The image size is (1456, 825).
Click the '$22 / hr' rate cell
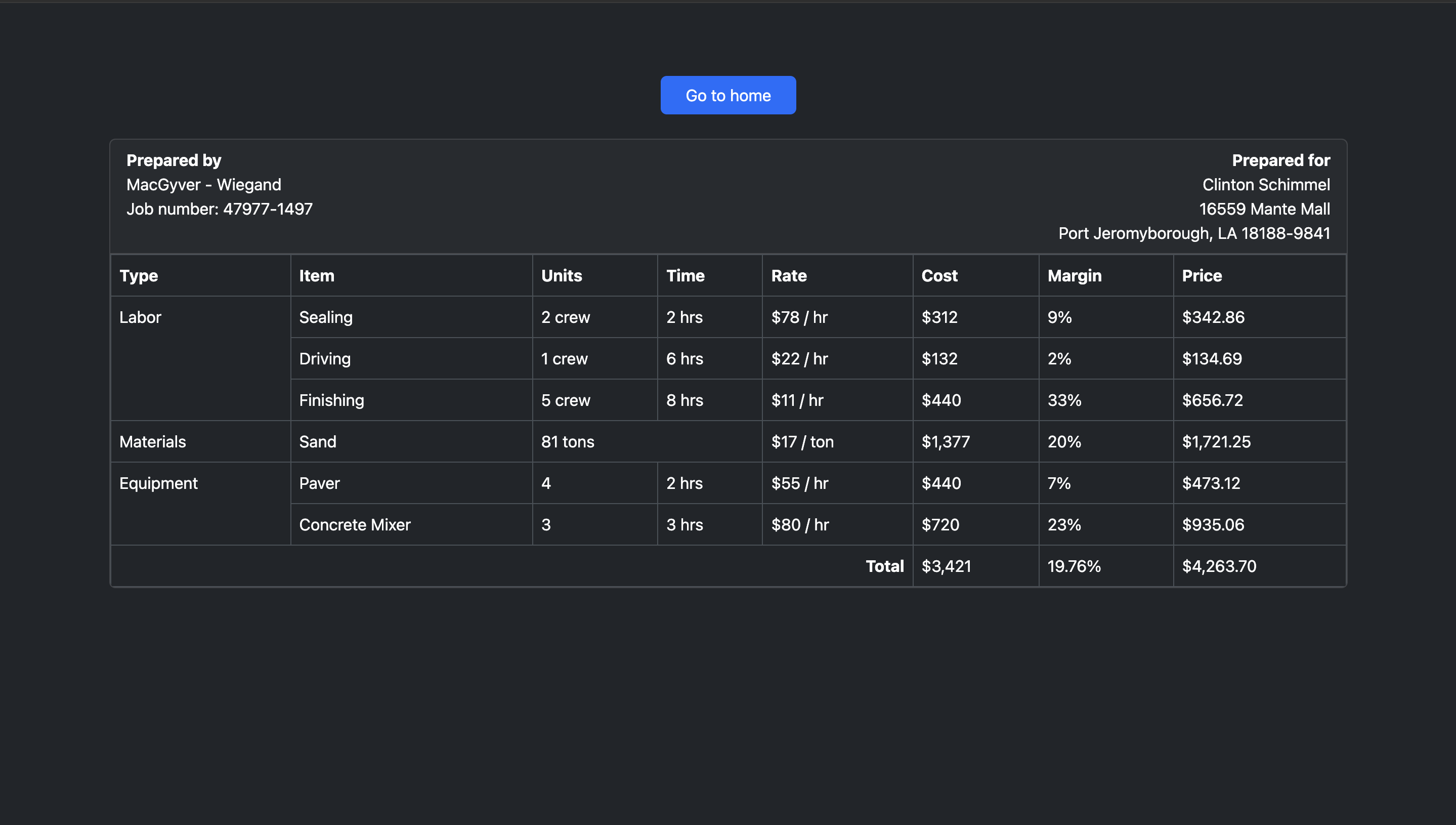(x=838, y=359)
